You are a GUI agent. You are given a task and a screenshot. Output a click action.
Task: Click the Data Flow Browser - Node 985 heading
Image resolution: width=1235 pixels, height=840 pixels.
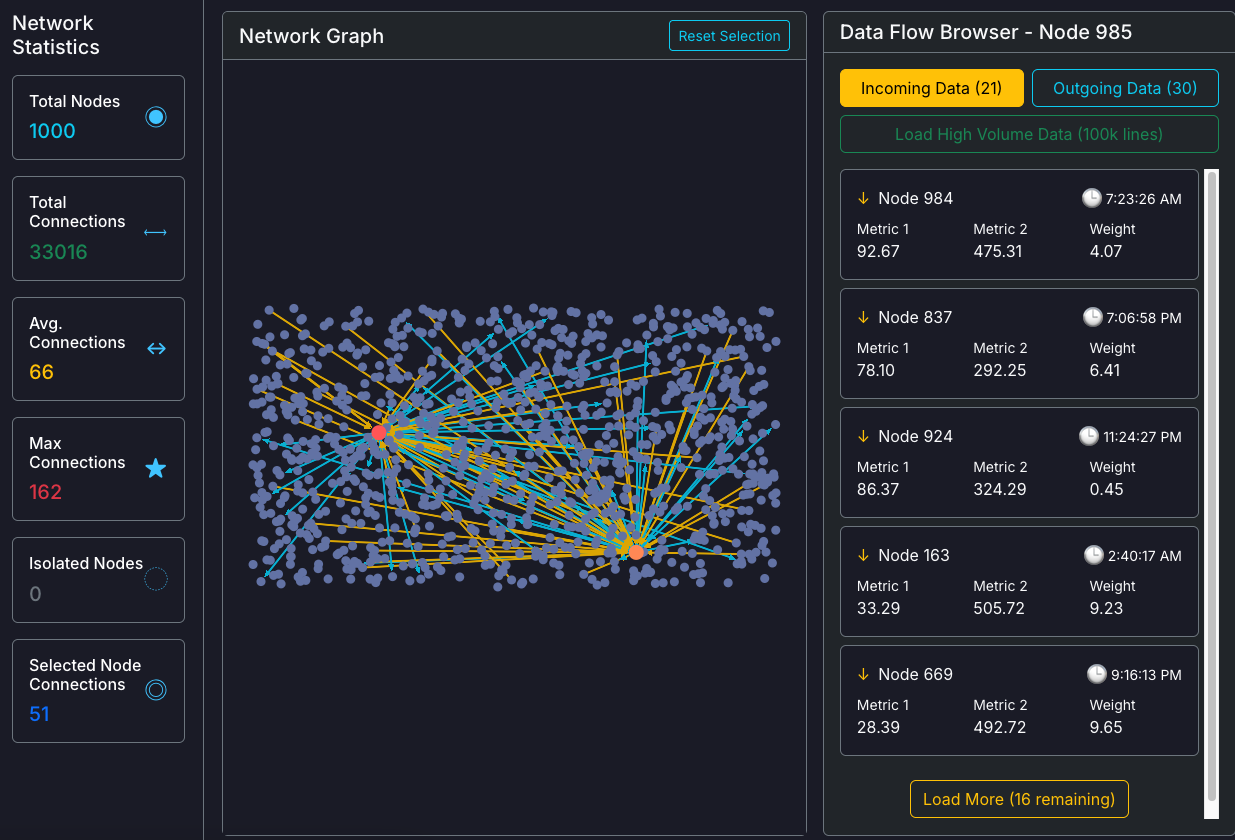[986, 32]
